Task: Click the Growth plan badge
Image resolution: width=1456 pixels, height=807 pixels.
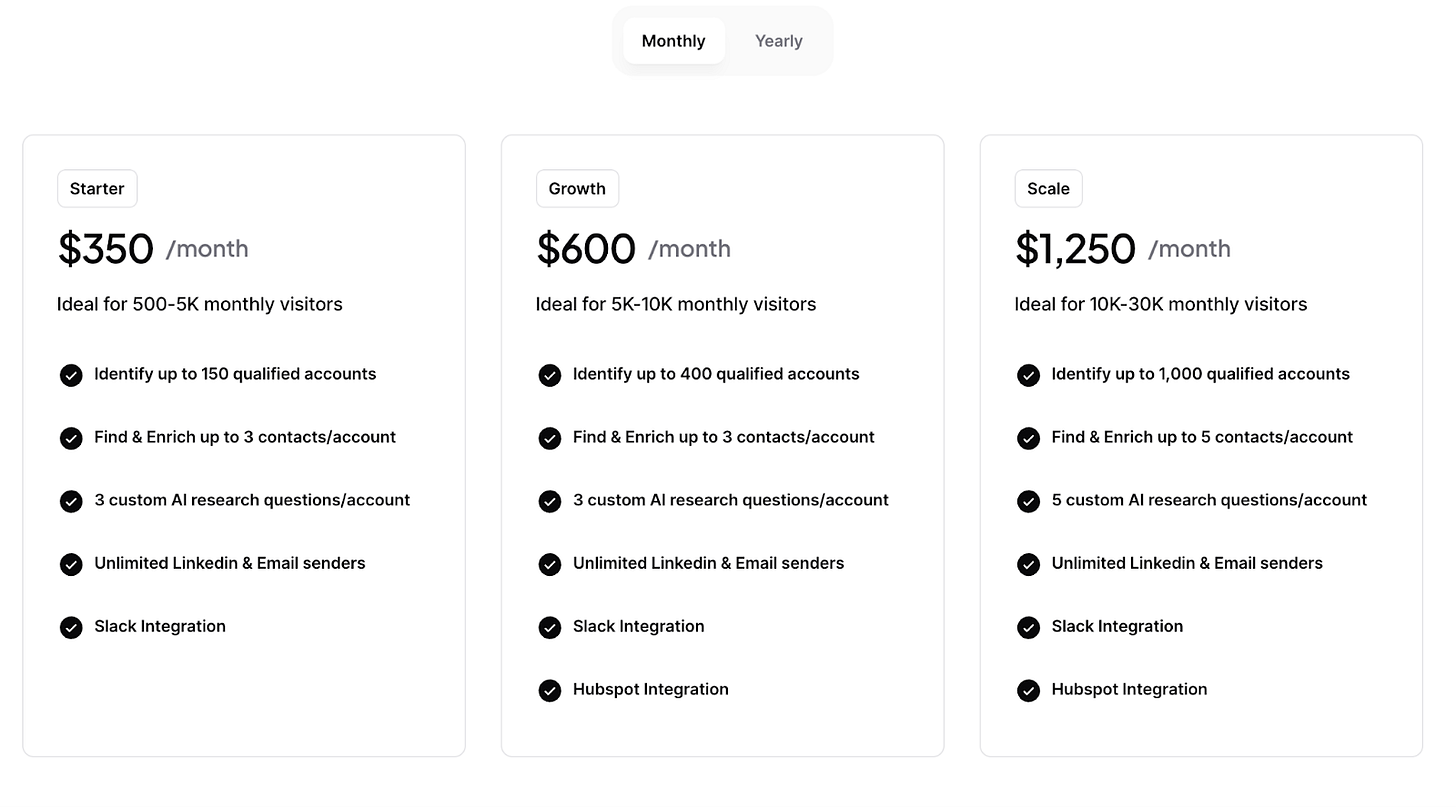Action: coord(577,189)
